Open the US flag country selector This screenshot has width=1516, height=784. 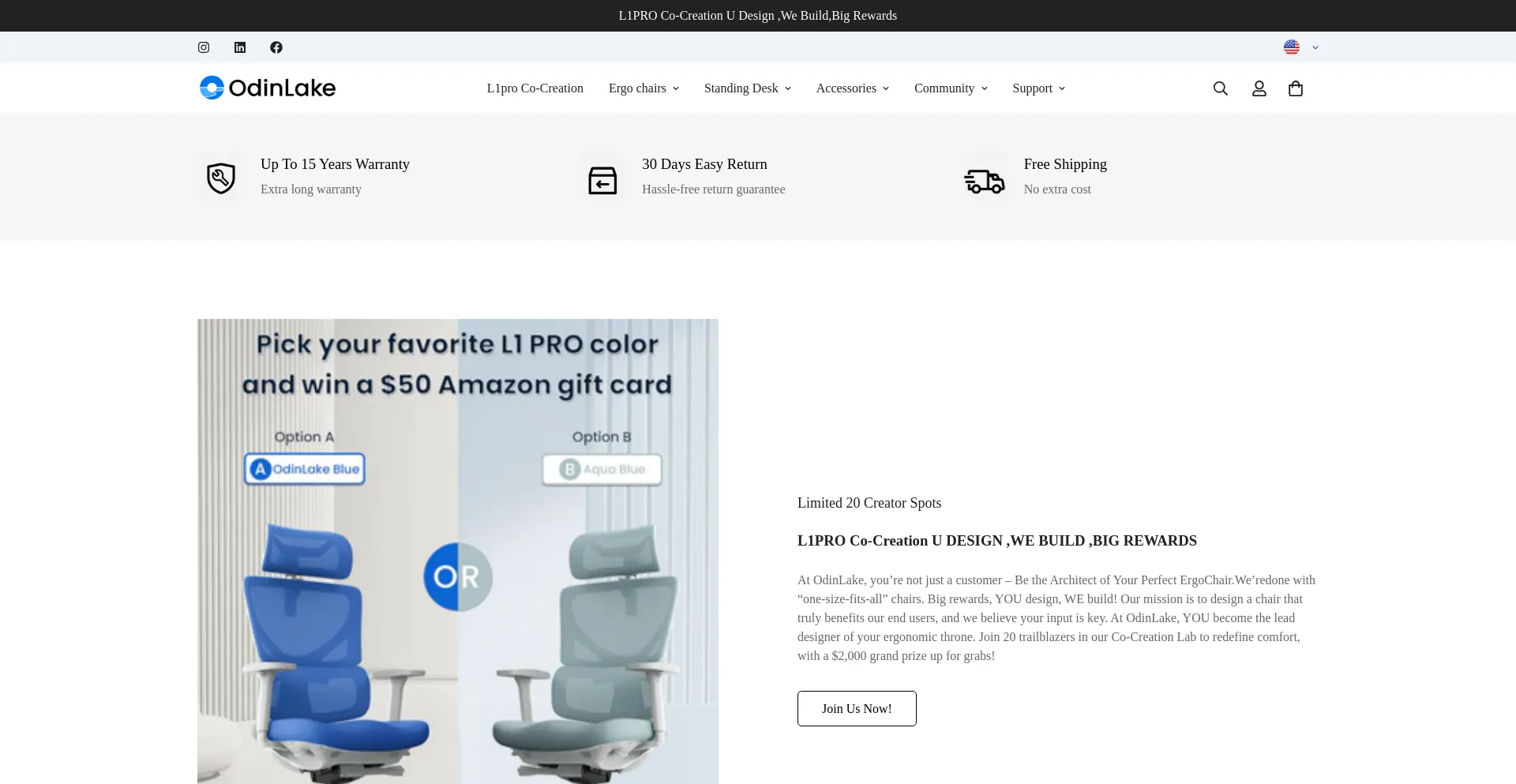[1301, 47]
